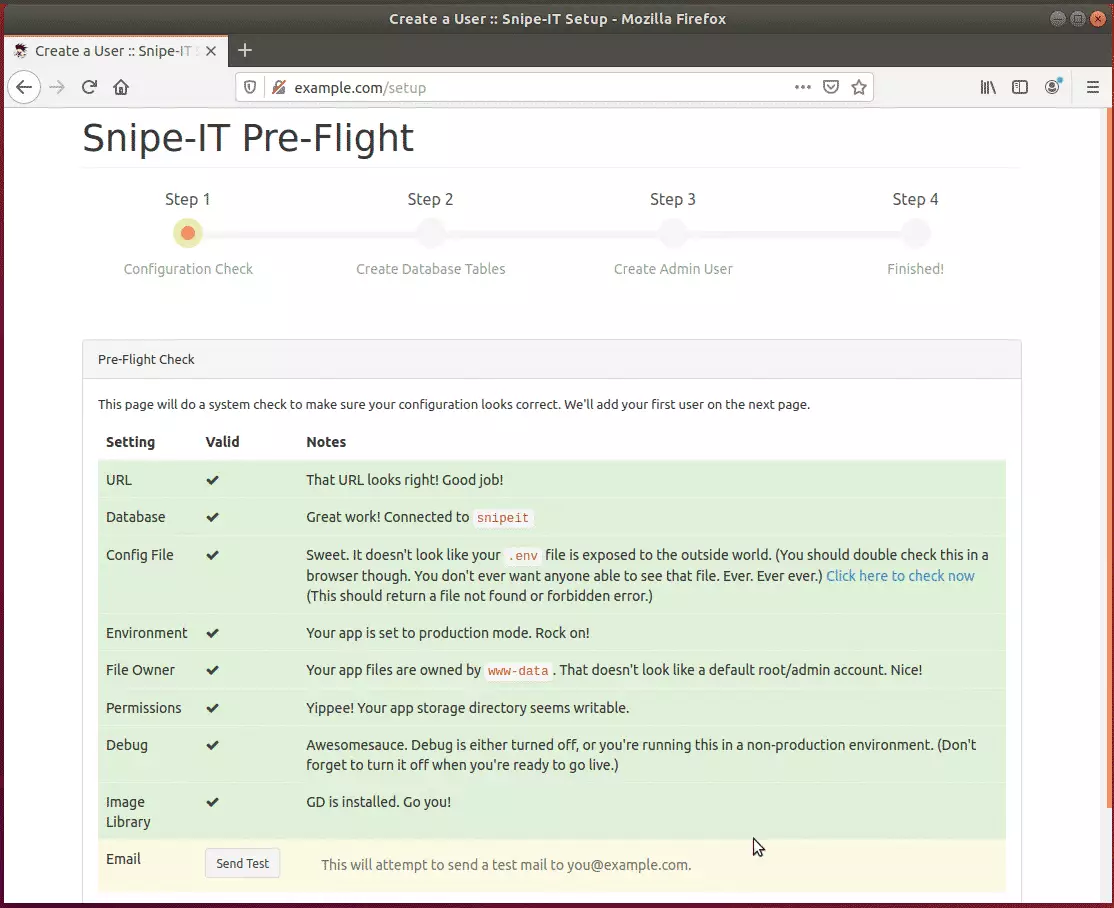Open the Firefox hamburger menu
This screenshot has height=908, width=1114.
click(x=1093, y=87)
